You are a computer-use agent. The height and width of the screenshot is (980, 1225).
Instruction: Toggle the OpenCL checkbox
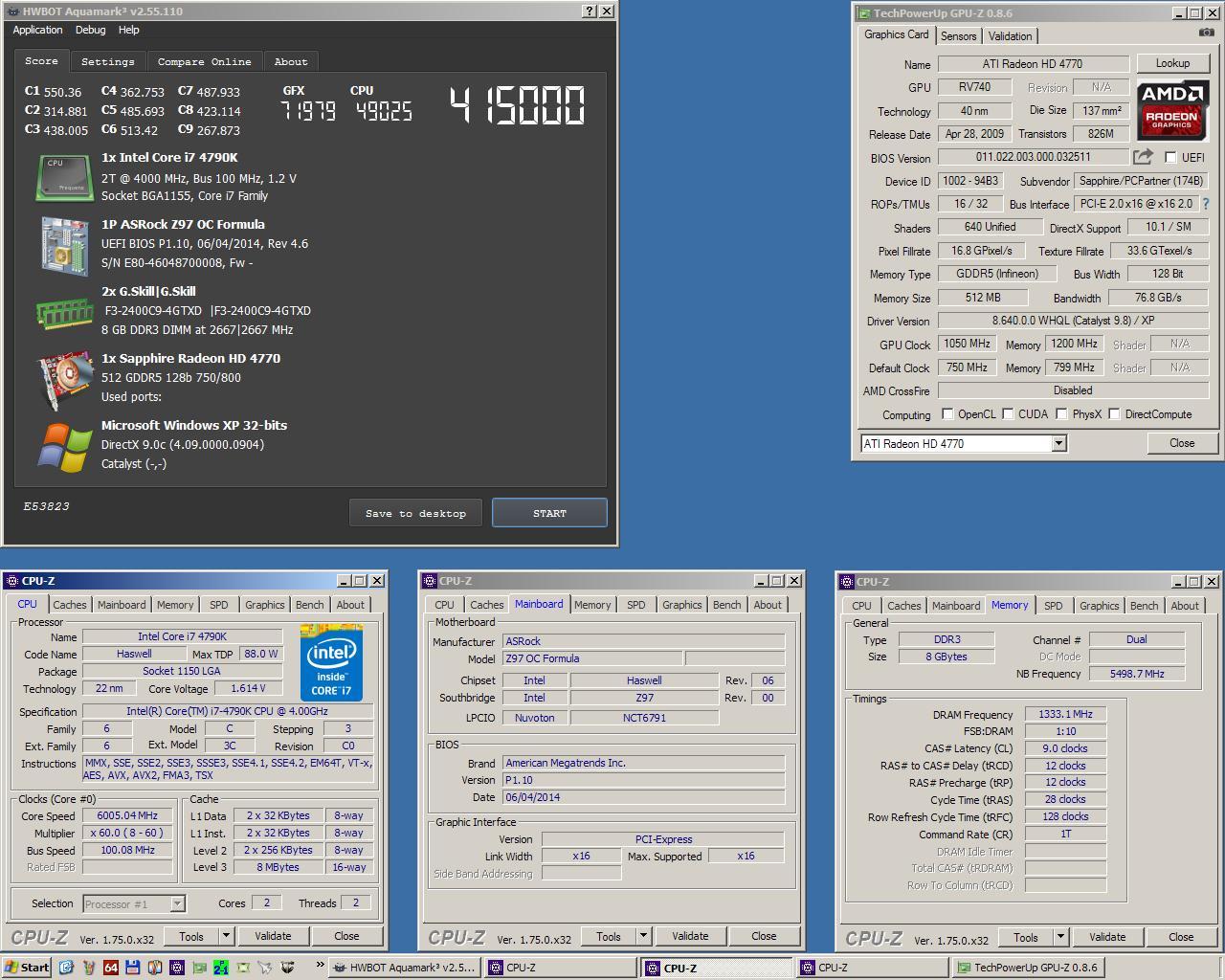[947, 414]
